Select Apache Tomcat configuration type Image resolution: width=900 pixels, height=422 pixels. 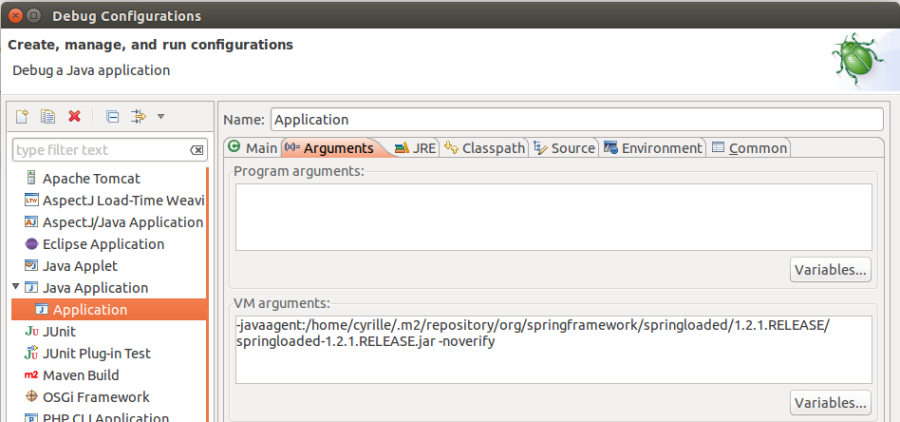[x=91, y=179]
